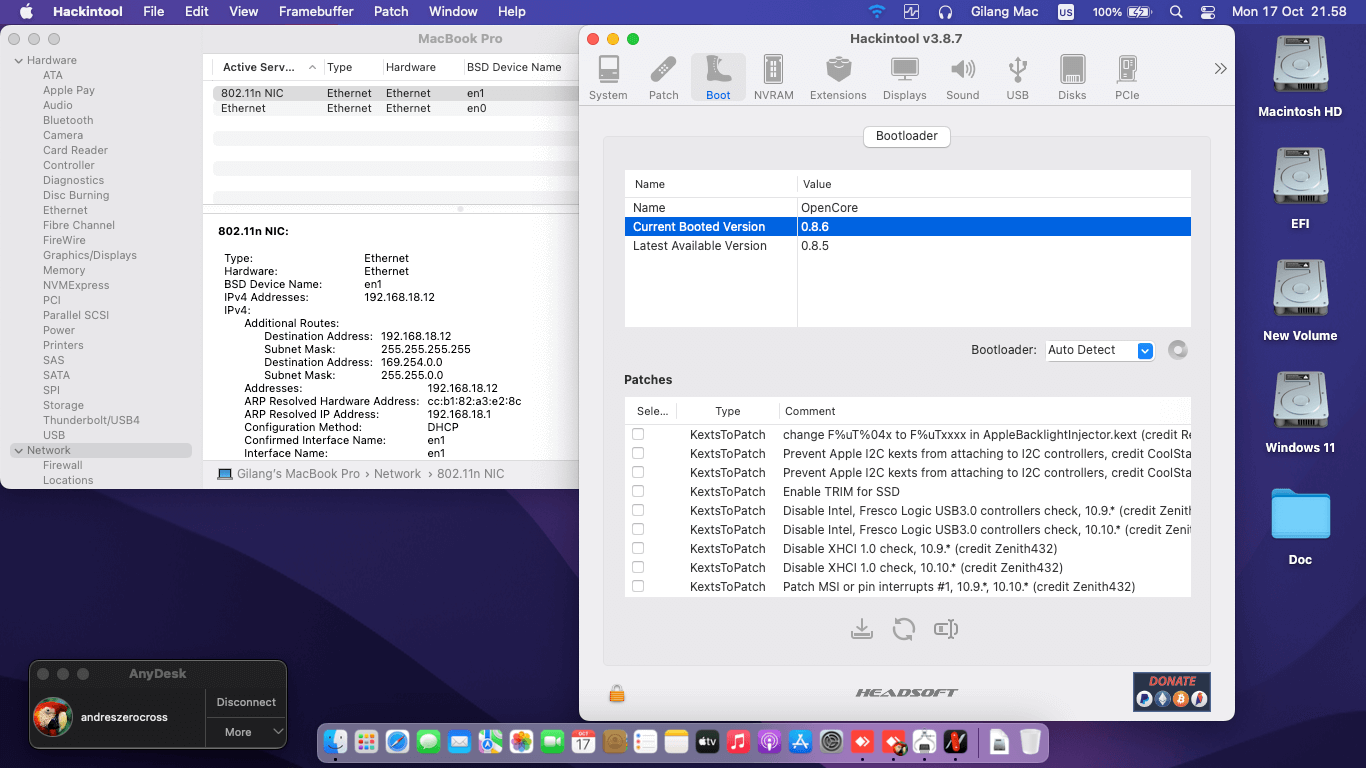Open the Patch menu in menu bar

391,12
